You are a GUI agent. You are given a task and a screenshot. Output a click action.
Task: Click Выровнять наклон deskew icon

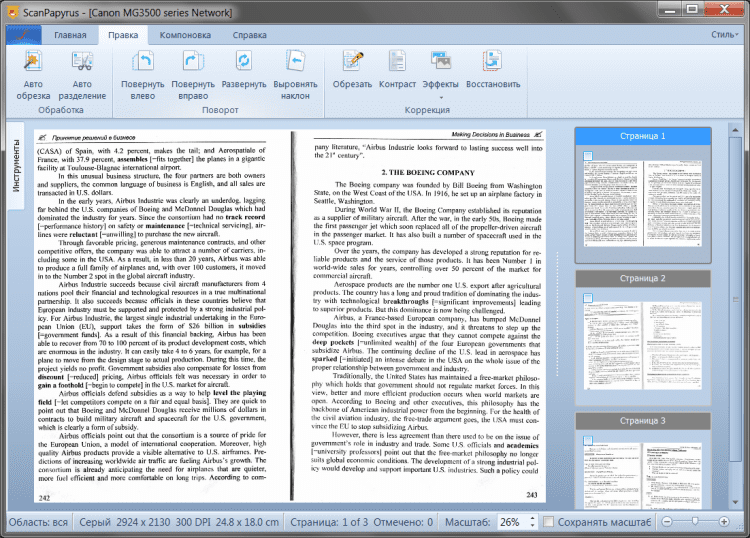click(295, 61)
